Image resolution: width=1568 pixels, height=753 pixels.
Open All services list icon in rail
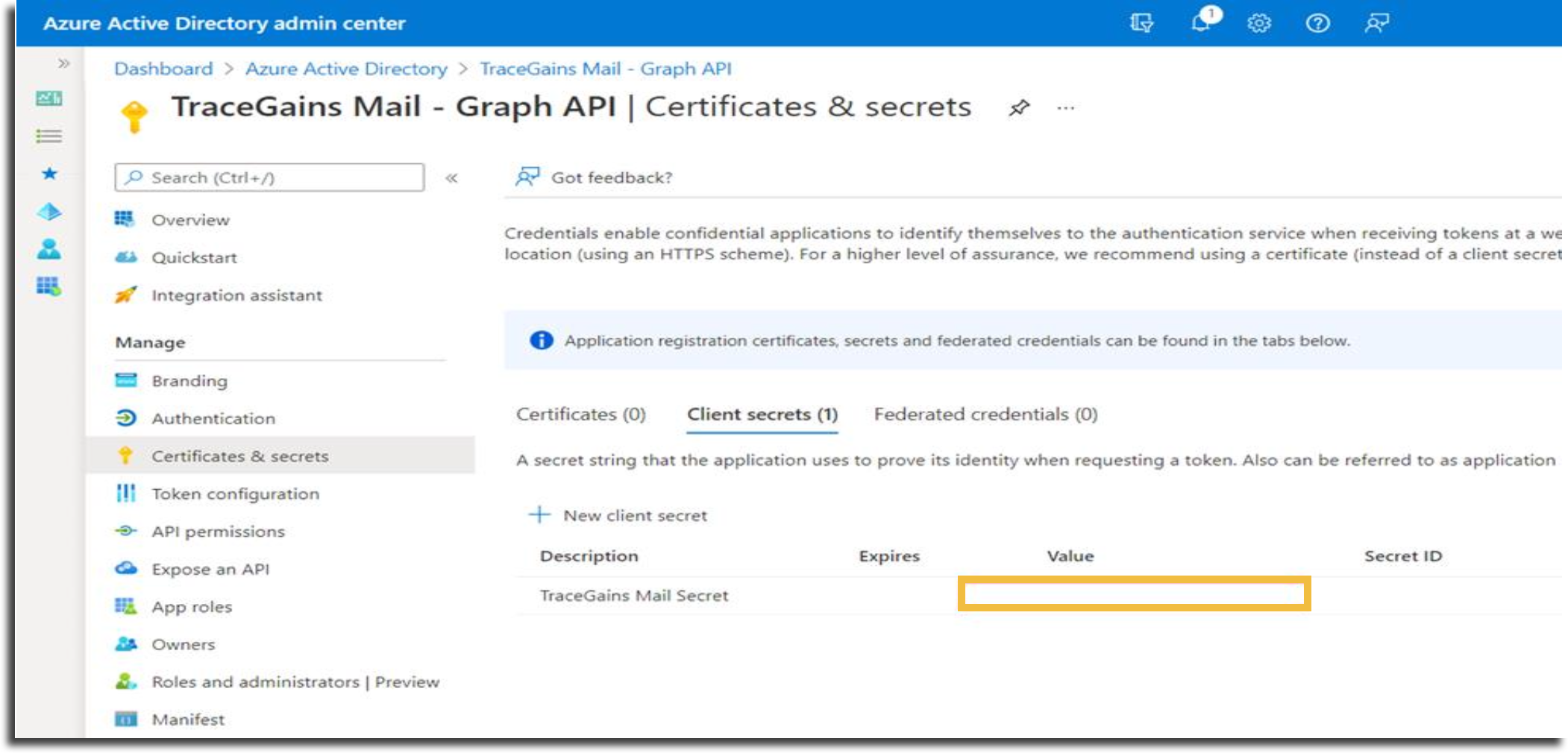point(49,136)
